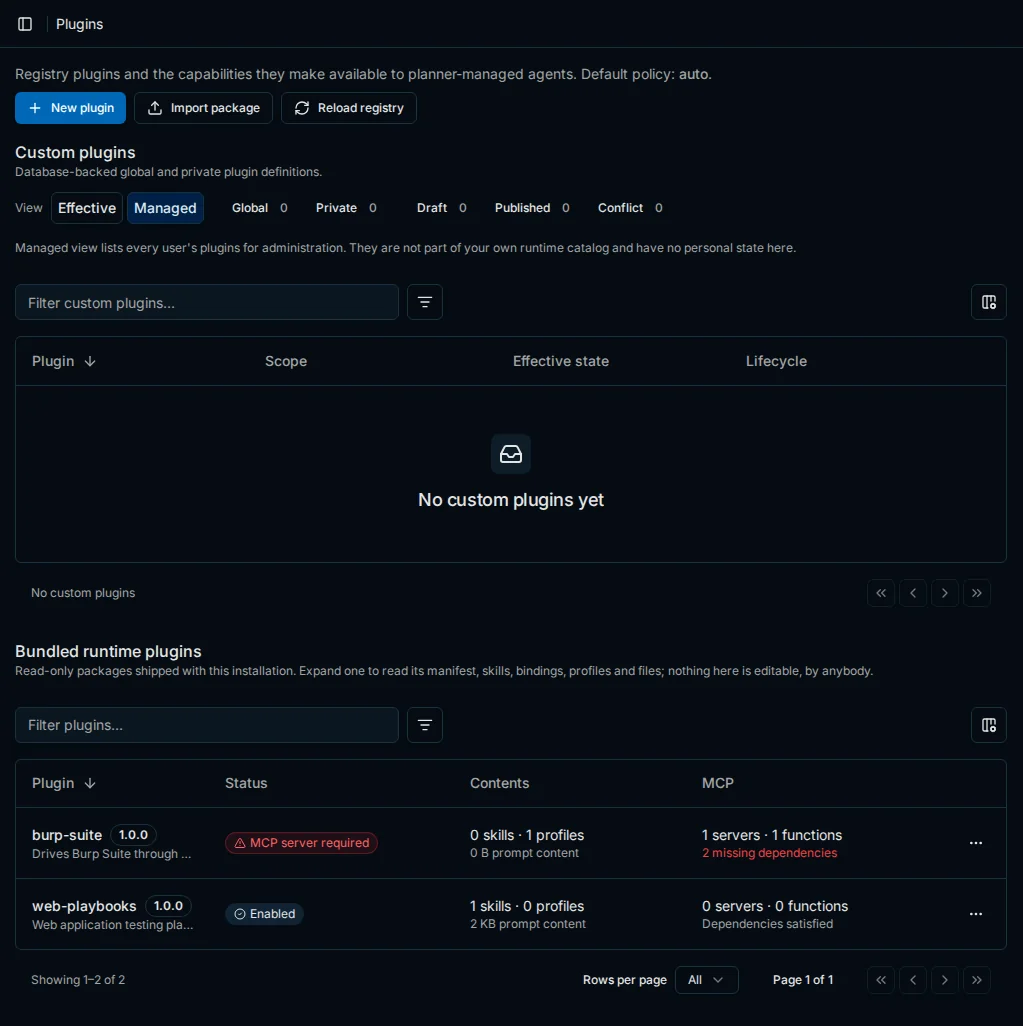Click burp-suite version badge 1.0.0
This screenshot has width=1023, height=1026.
pyautogui.click(x=134, y=835)
